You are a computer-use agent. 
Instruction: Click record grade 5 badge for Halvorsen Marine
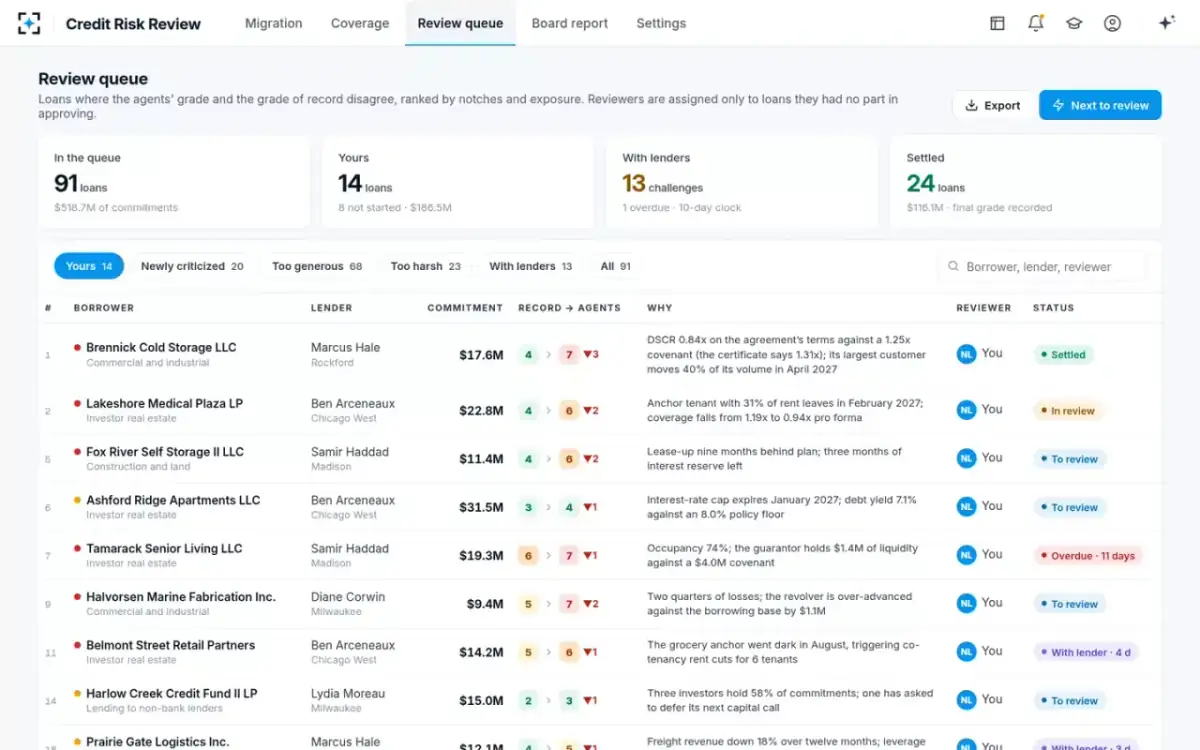coord(528,604)
